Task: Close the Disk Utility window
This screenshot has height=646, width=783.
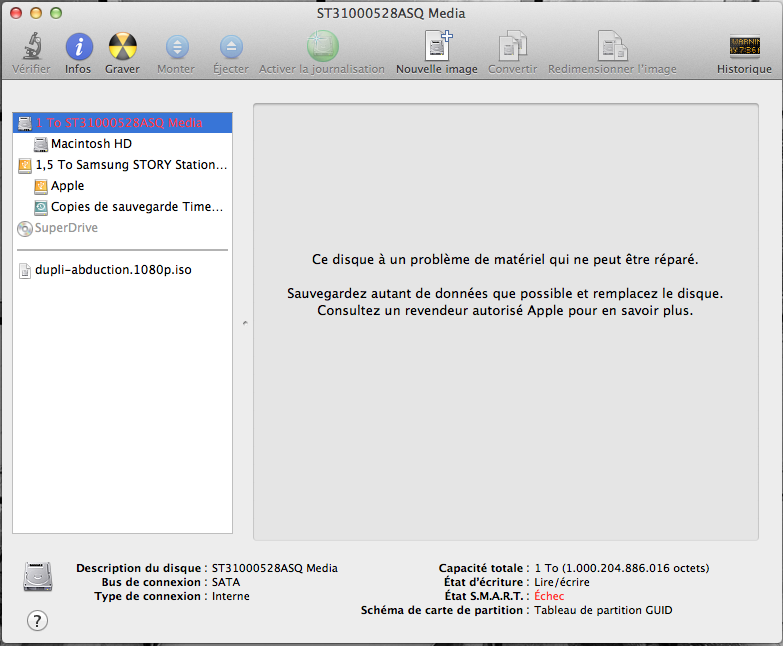Action: coord(16,13)
